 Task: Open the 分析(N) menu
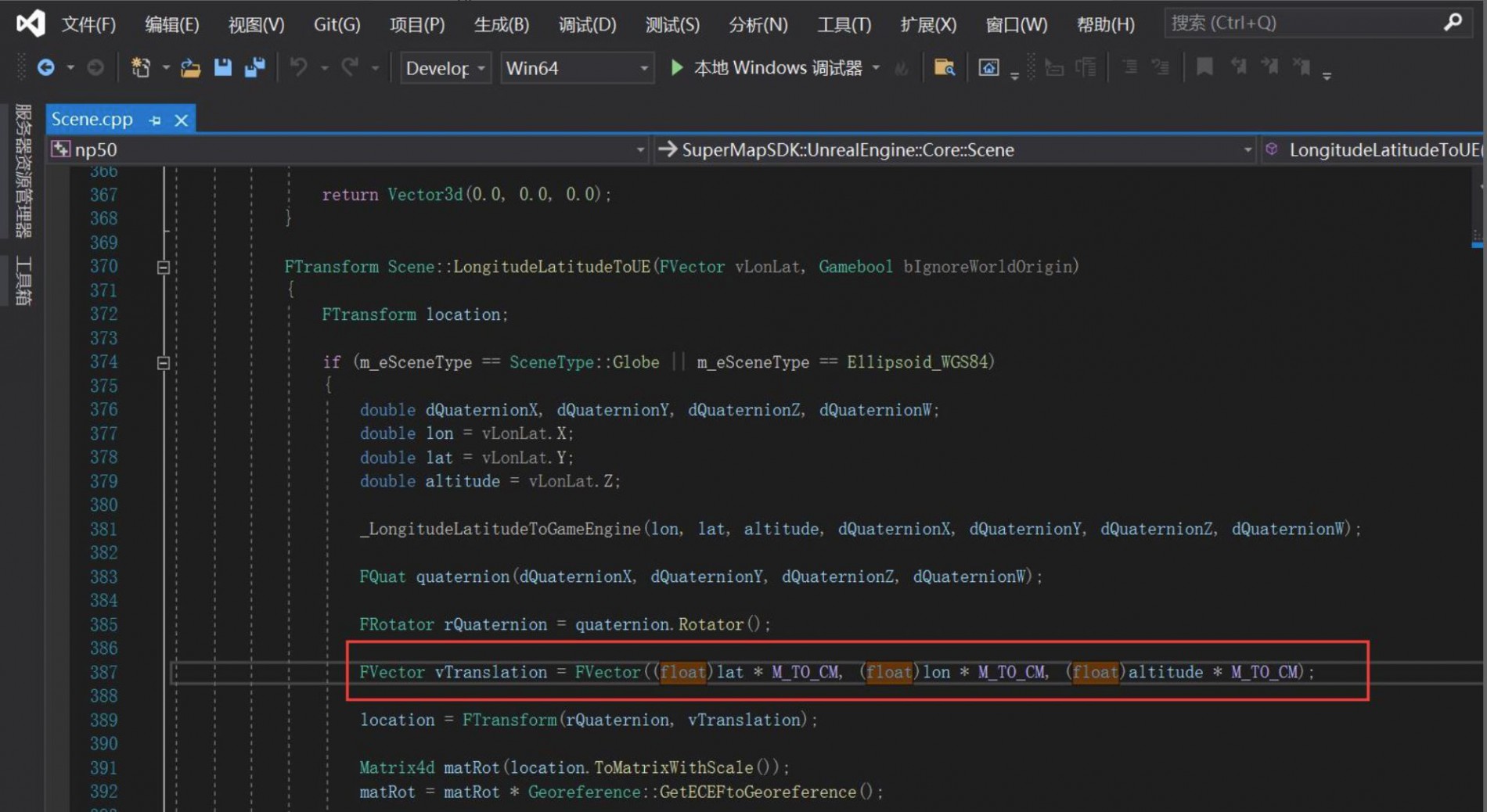(758, 24)
